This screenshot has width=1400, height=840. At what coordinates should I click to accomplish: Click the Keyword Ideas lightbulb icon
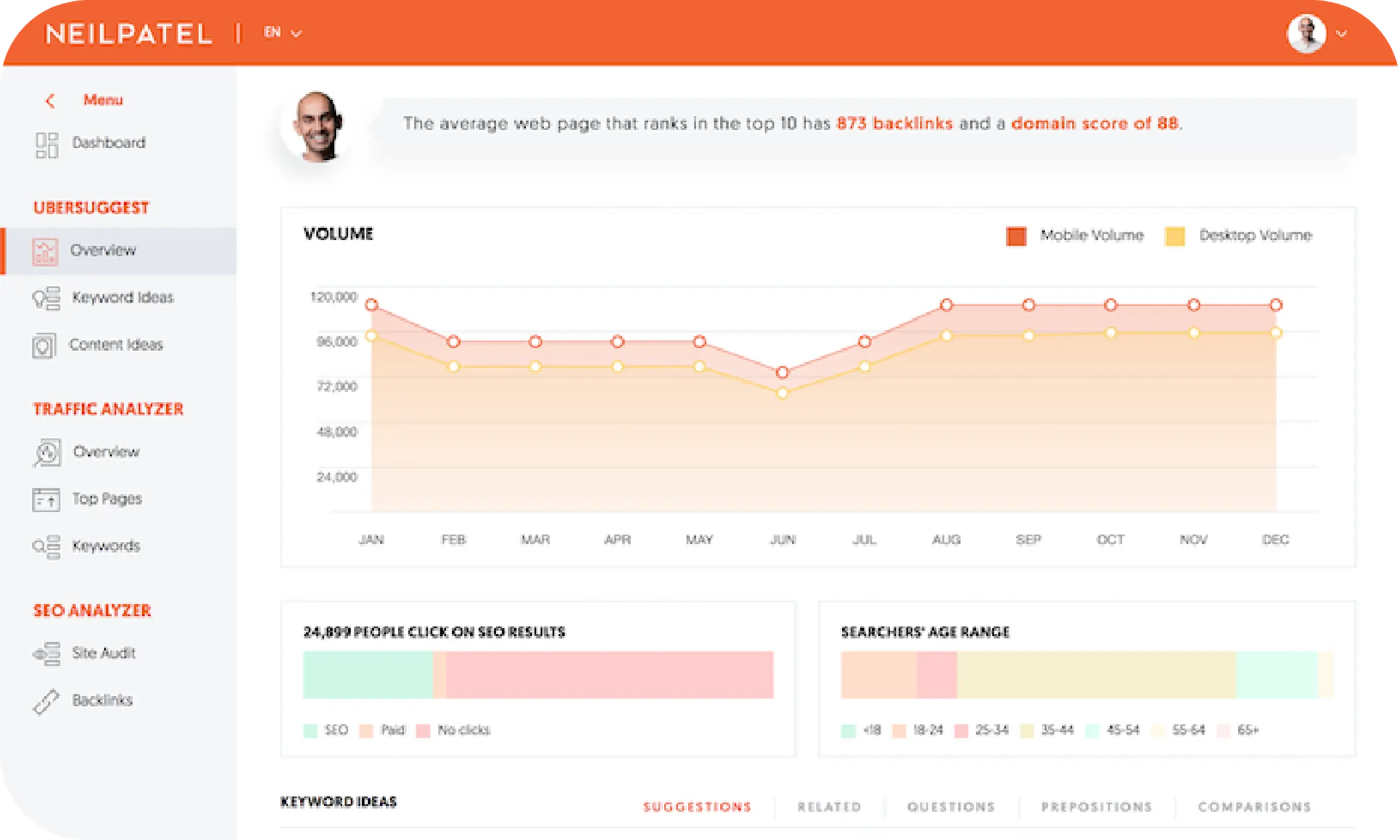pos(46,299)
